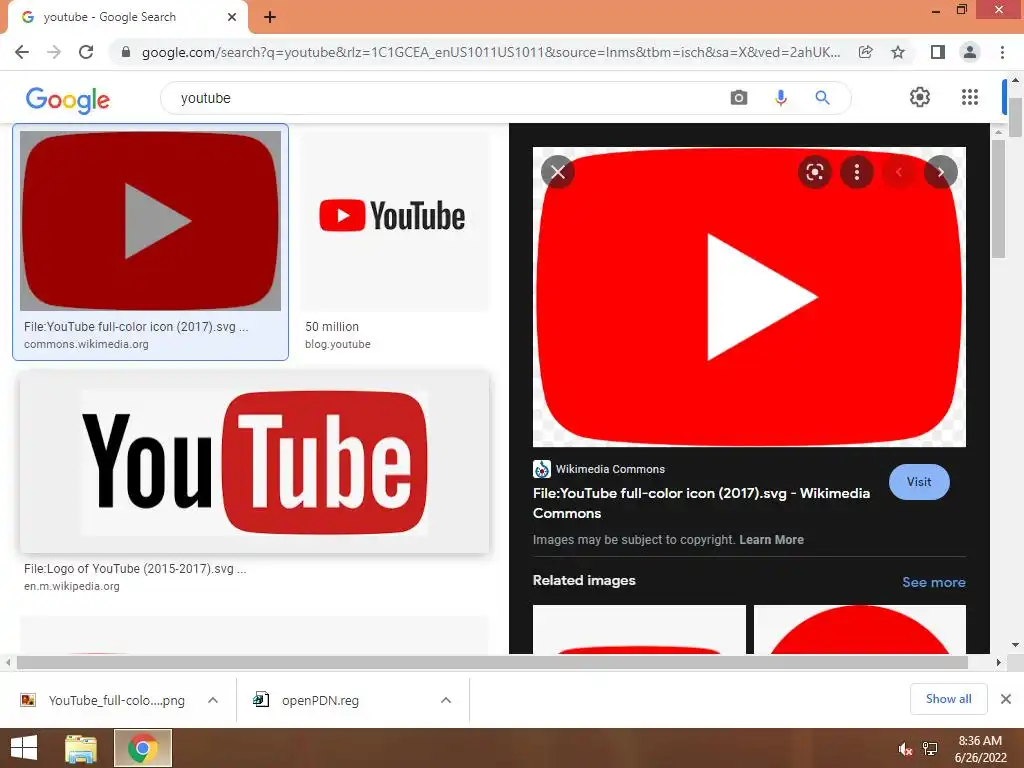Expand options for openPDN.reg download

(x=446, y=701)
